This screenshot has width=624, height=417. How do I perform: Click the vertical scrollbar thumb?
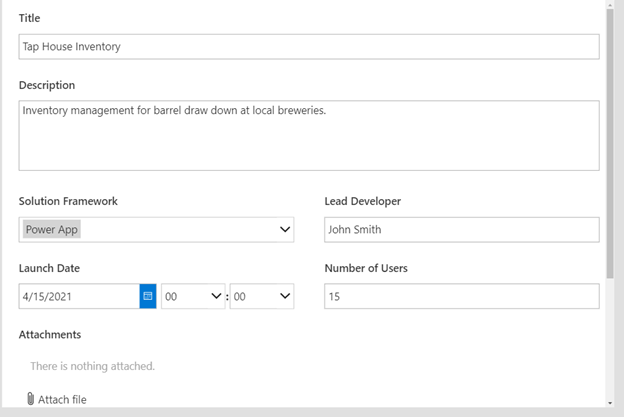610,143
